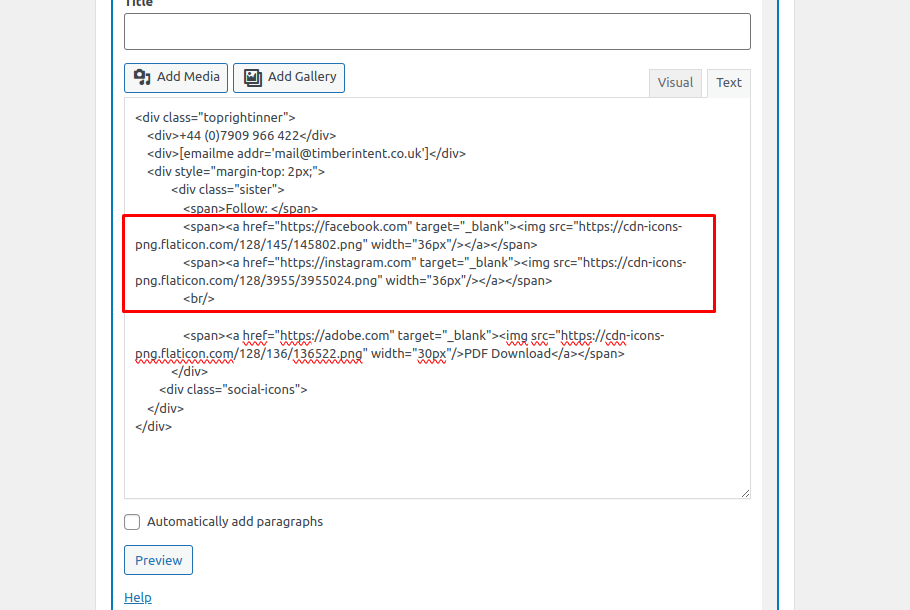Click the gallery picture icon on Add Gallery

(252, 77)
